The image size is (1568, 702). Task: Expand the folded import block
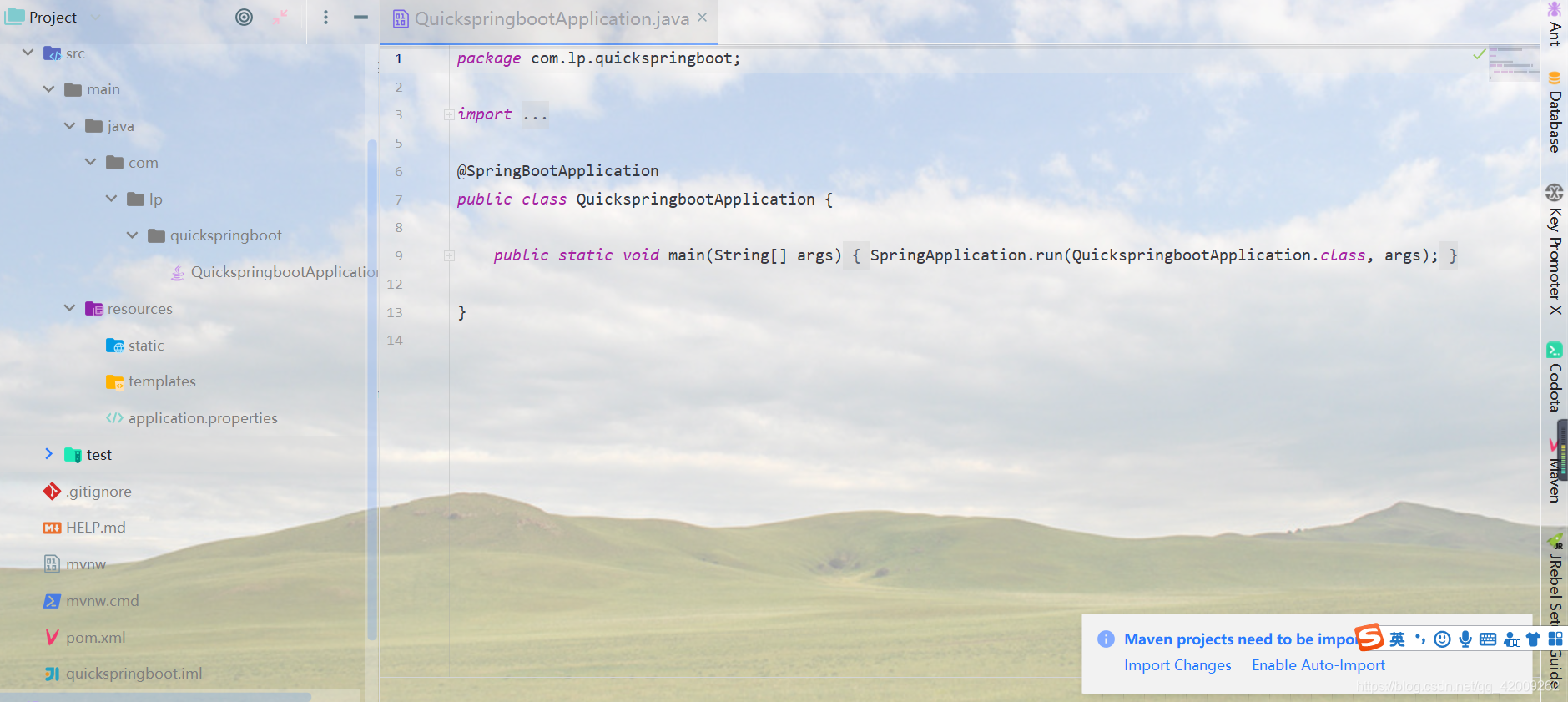(449, 114)
